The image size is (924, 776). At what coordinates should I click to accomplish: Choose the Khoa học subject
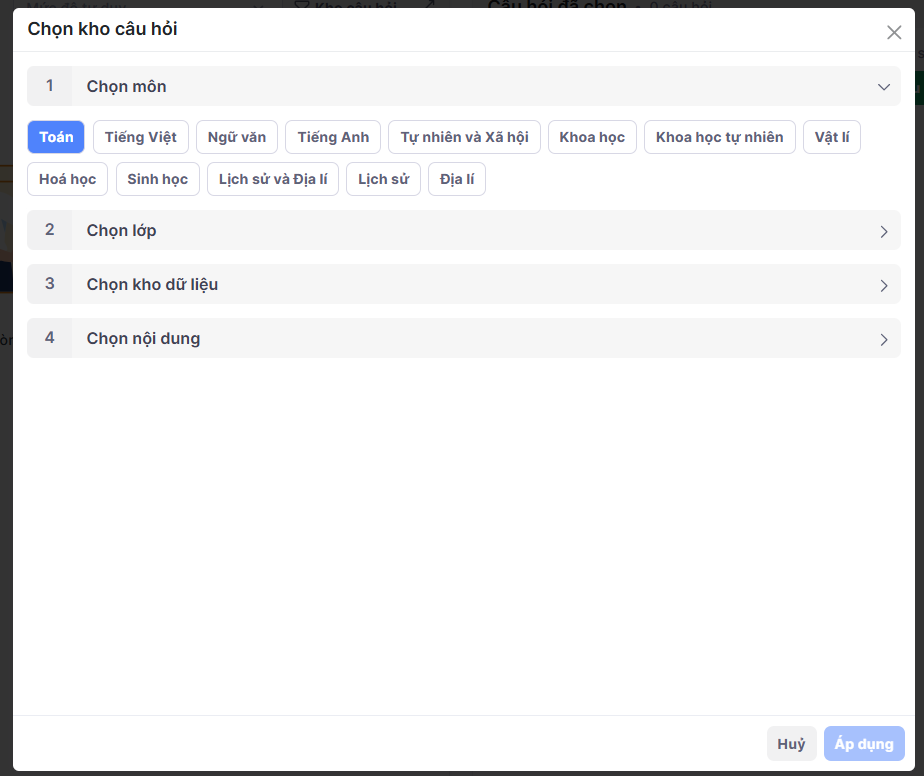(x=592, y=137)
